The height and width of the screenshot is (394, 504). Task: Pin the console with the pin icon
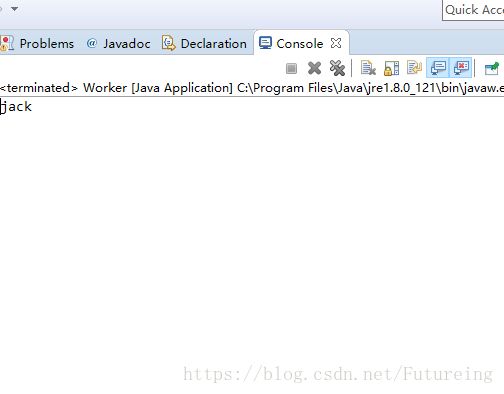[x=492, y=68]
